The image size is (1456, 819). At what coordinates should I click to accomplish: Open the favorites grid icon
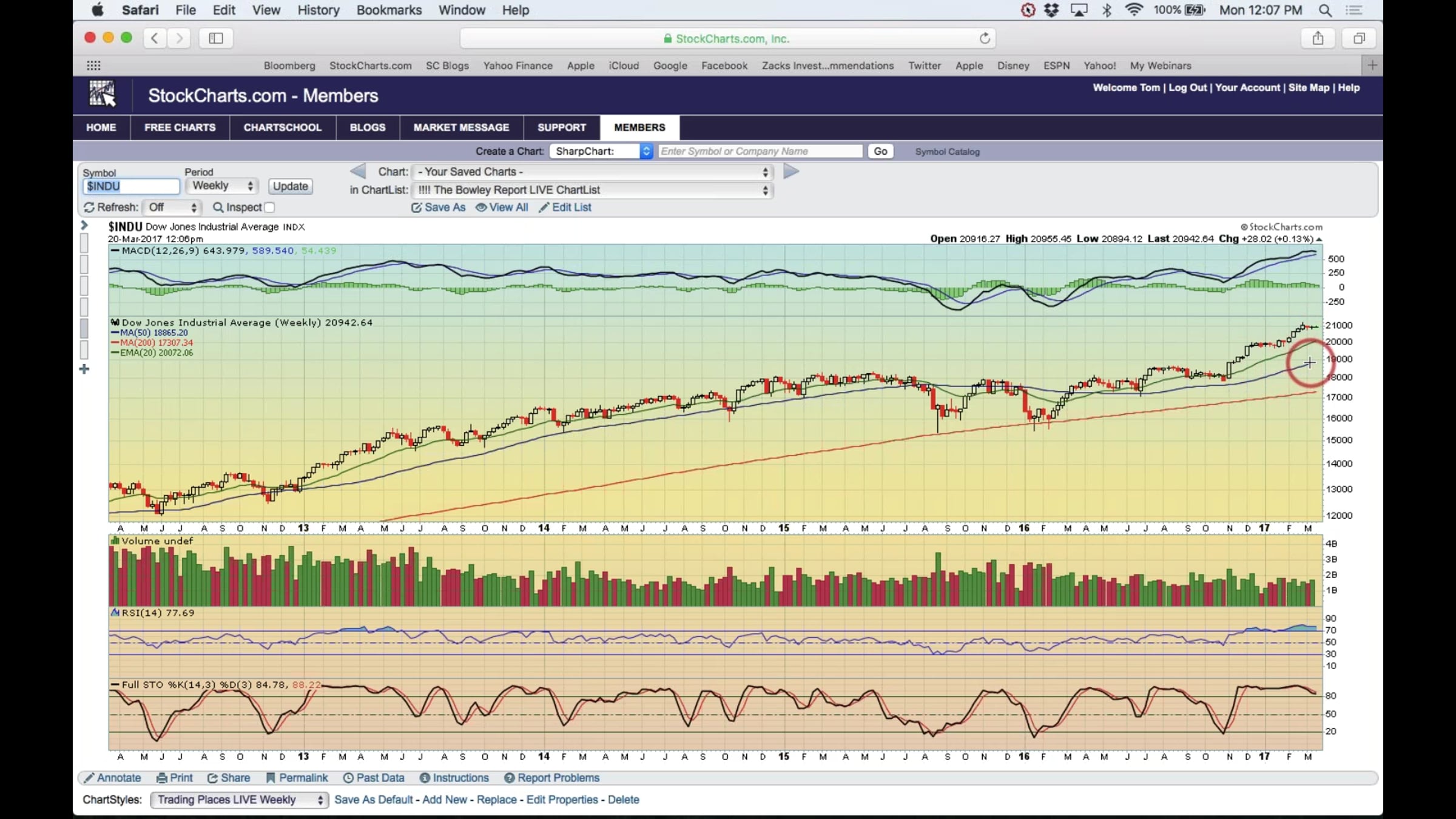93,66
